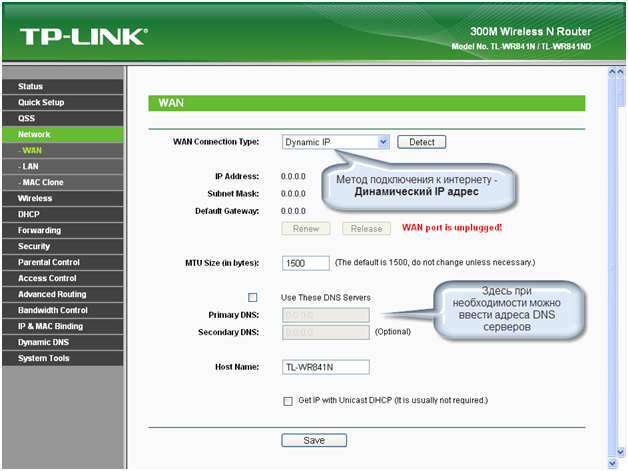Open the Status menu item
Image resolution: width=628 pixels, height=471 pixels.
point(62,87)
